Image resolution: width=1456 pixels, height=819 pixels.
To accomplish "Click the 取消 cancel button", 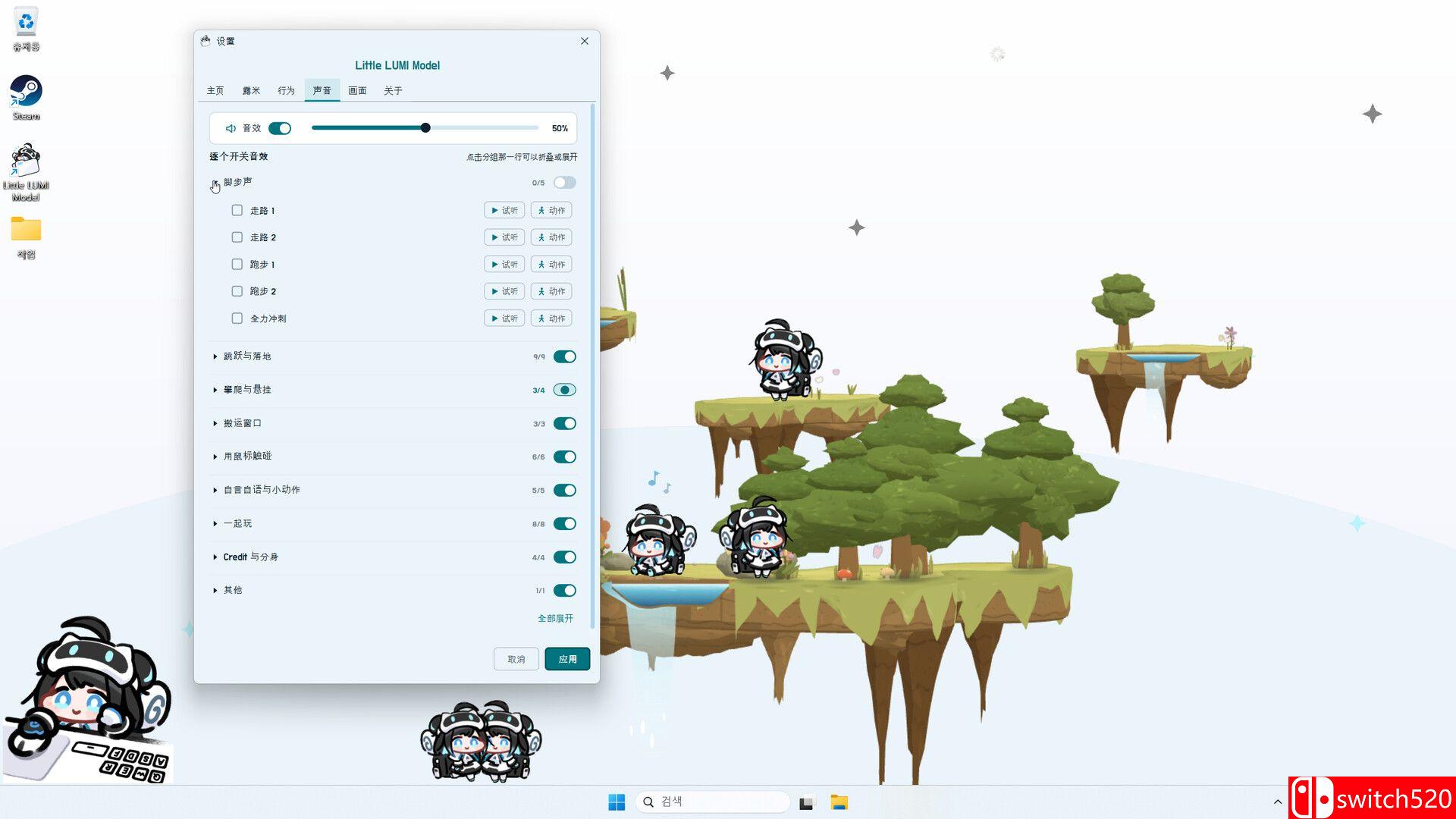I will (x=516, y=659).
